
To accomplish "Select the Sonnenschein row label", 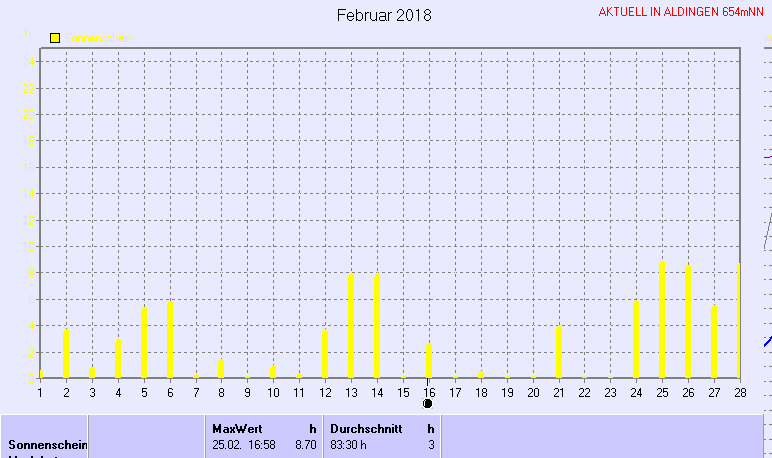I will point(48,444).
